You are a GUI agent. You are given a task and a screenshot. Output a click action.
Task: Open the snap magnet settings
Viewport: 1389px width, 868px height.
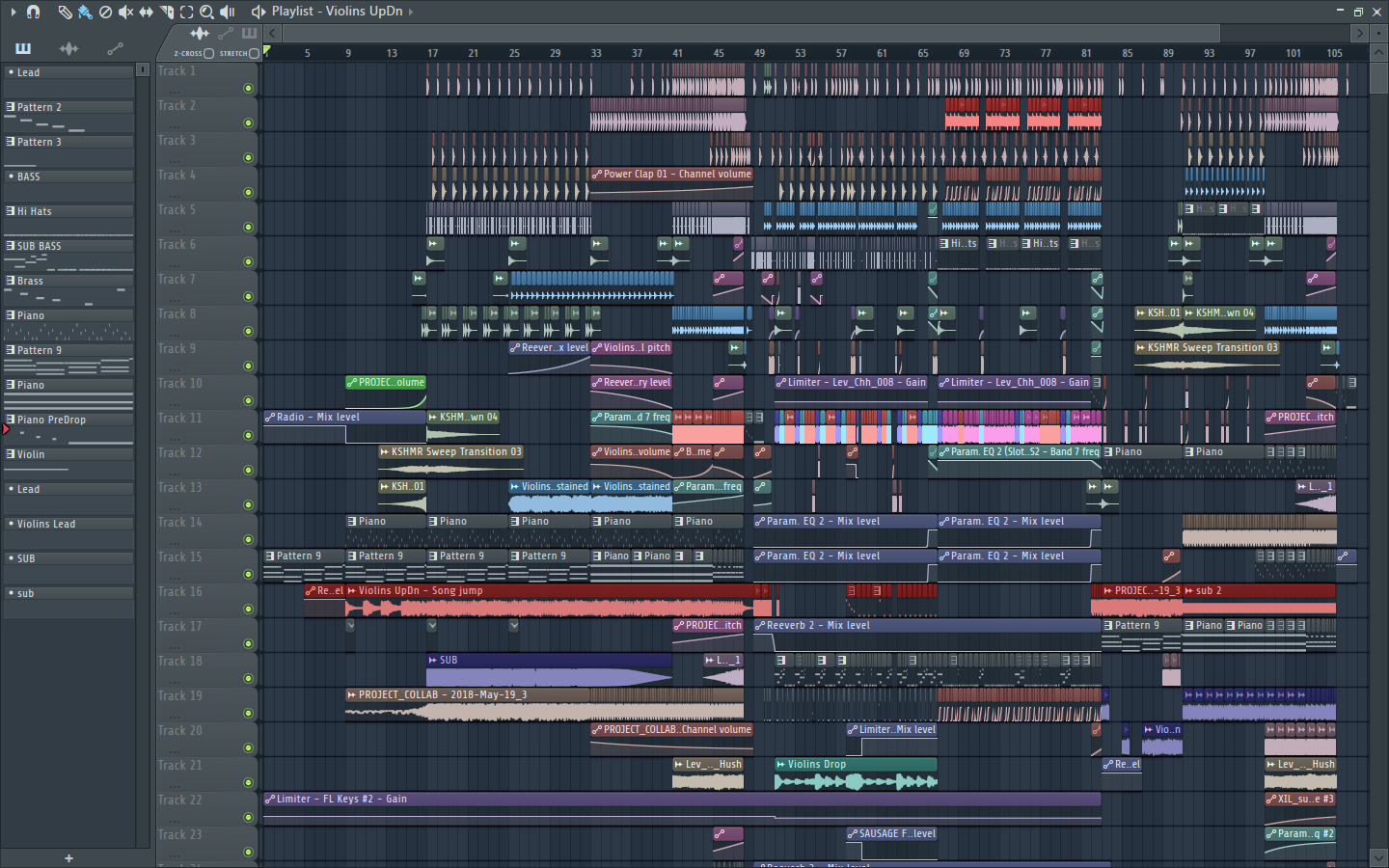pos(33,12)
